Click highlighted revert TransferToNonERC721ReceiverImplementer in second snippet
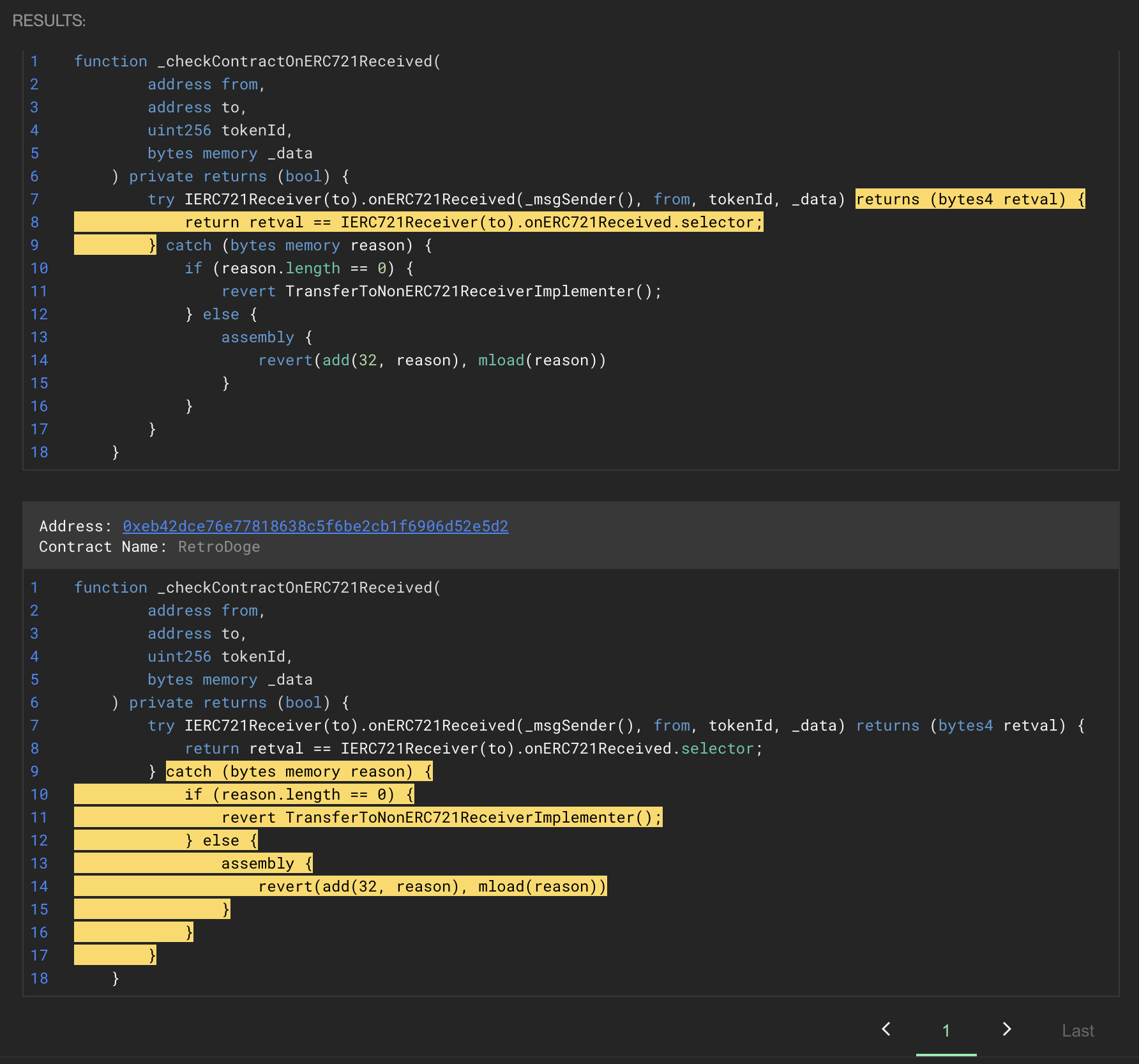Screen dimensions: 1139x1064 pos(441,817)
